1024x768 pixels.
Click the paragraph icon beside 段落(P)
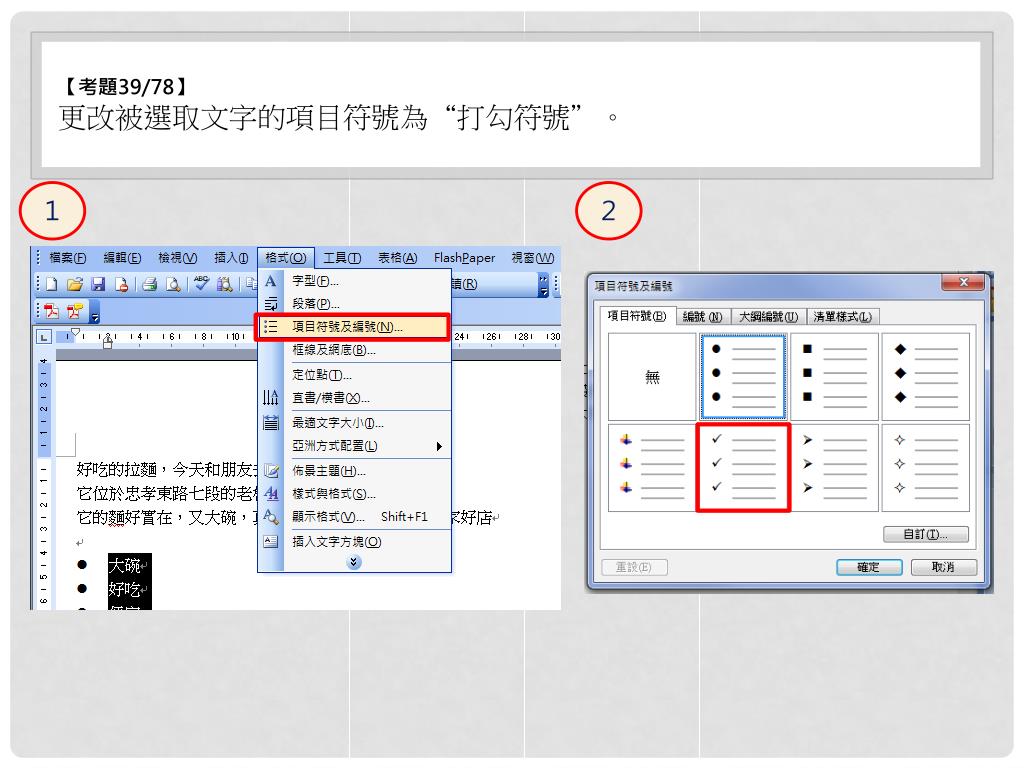(x=271, y=304)
